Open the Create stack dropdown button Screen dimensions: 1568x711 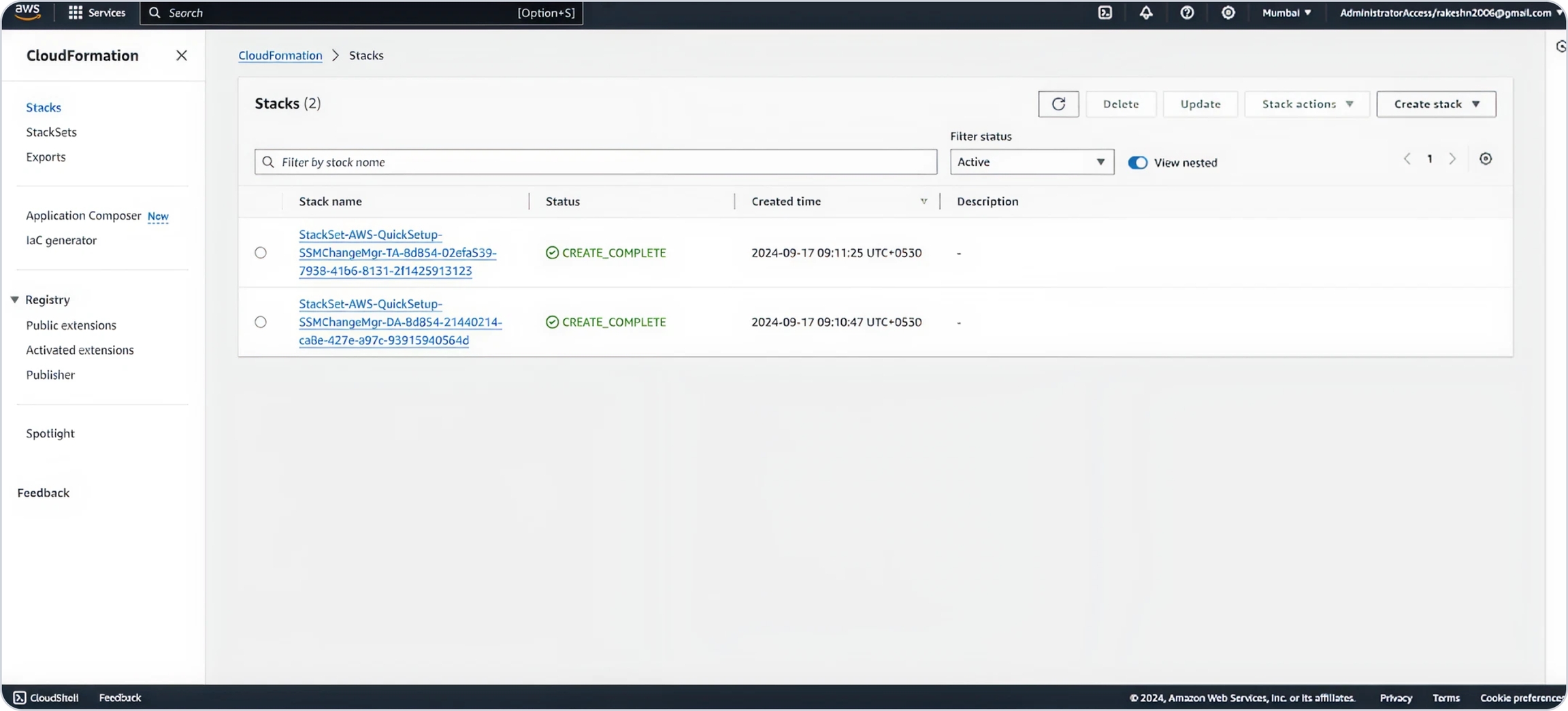(1435, 104)
